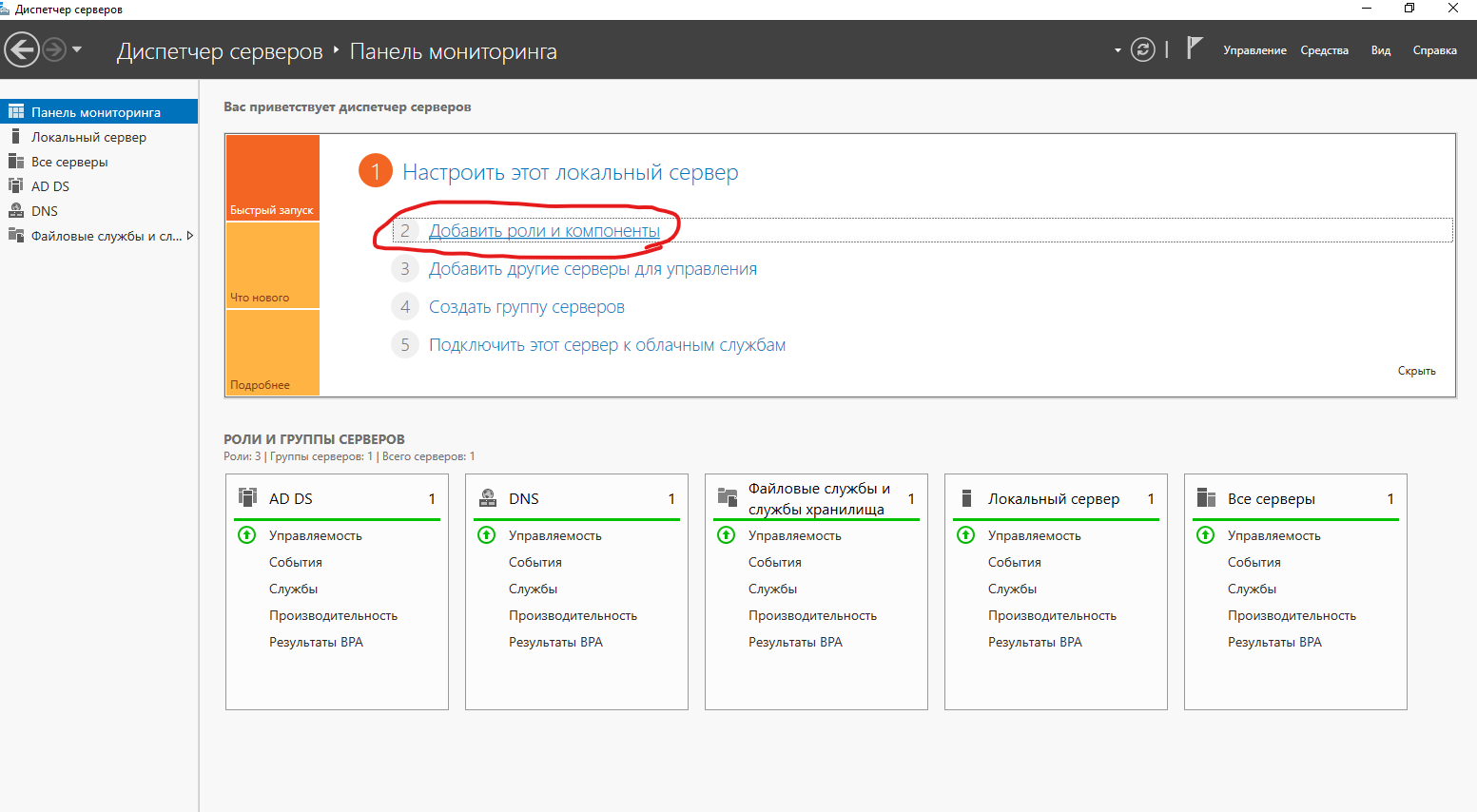
Task: Click green status icon in Все серверы tile
Action: (1205, 534)
